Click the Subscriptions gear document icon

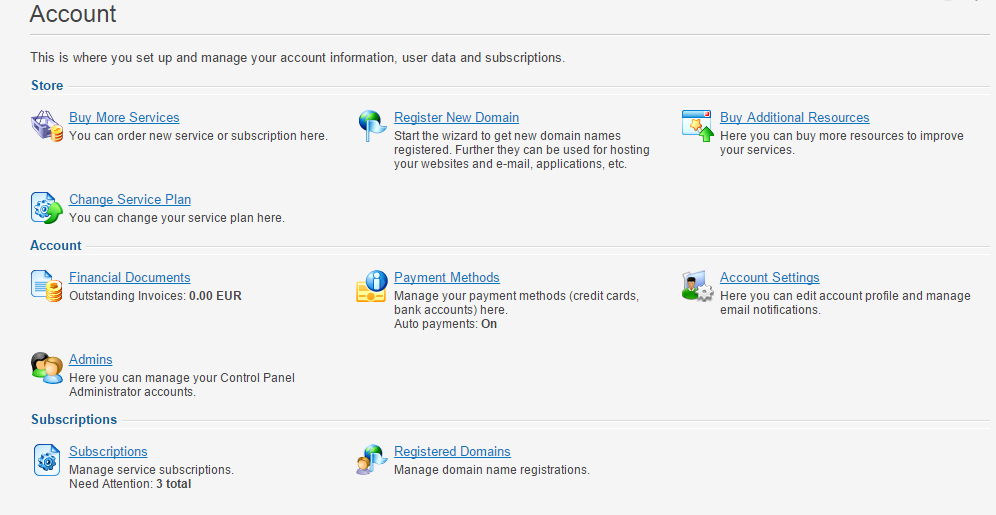click(47, 460)
